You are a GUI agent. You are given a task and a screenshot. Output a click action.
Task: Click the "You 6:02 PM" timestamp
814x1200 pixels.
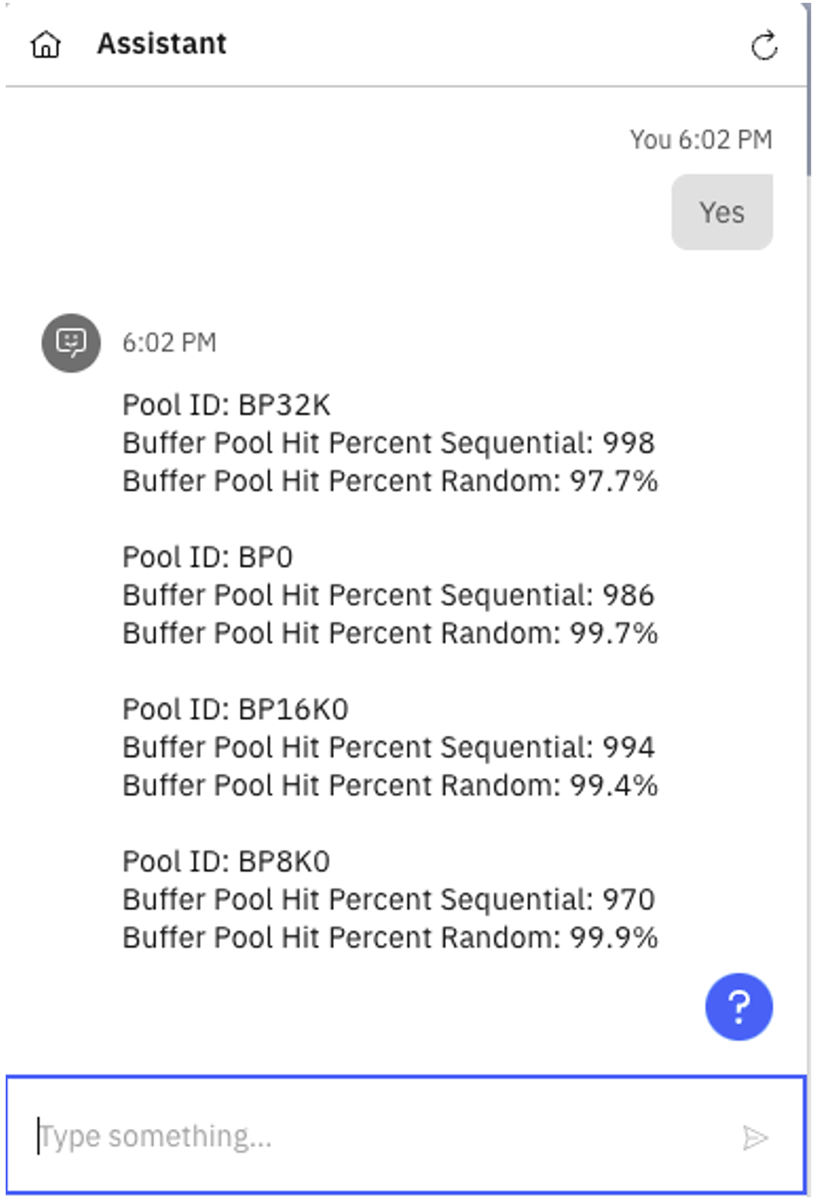700,139
